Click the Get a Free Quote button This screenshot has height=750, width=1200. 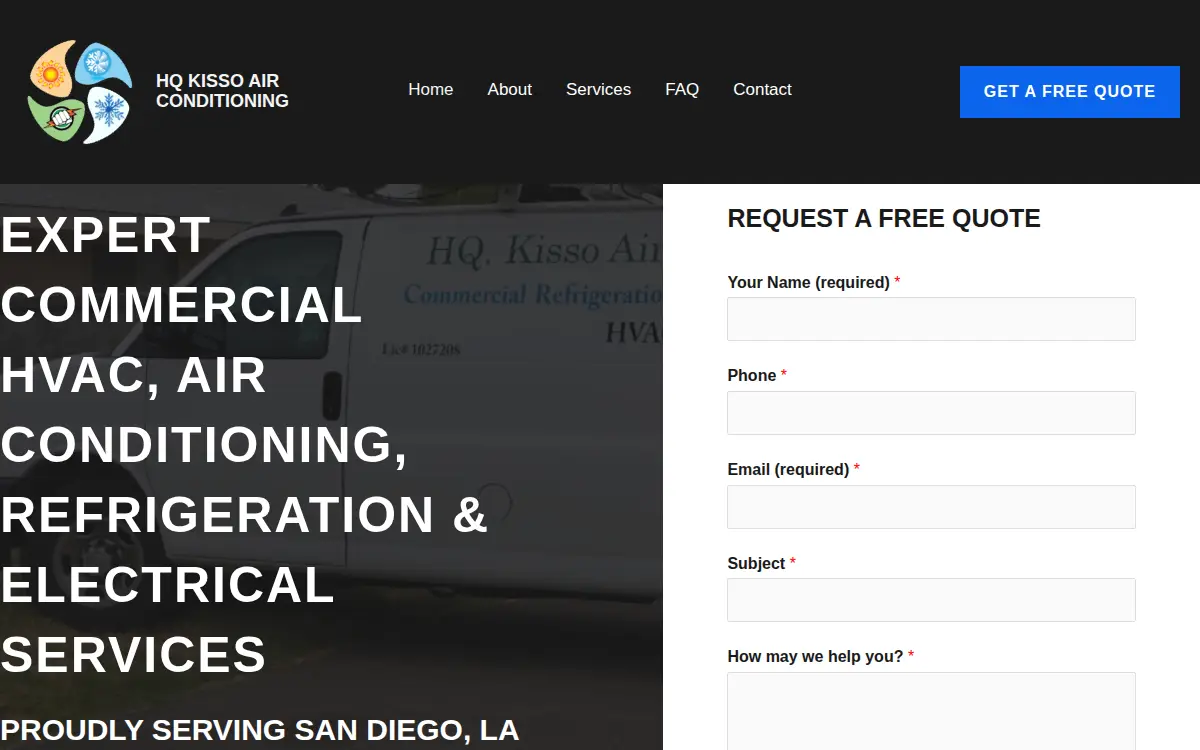point(1069,92)
